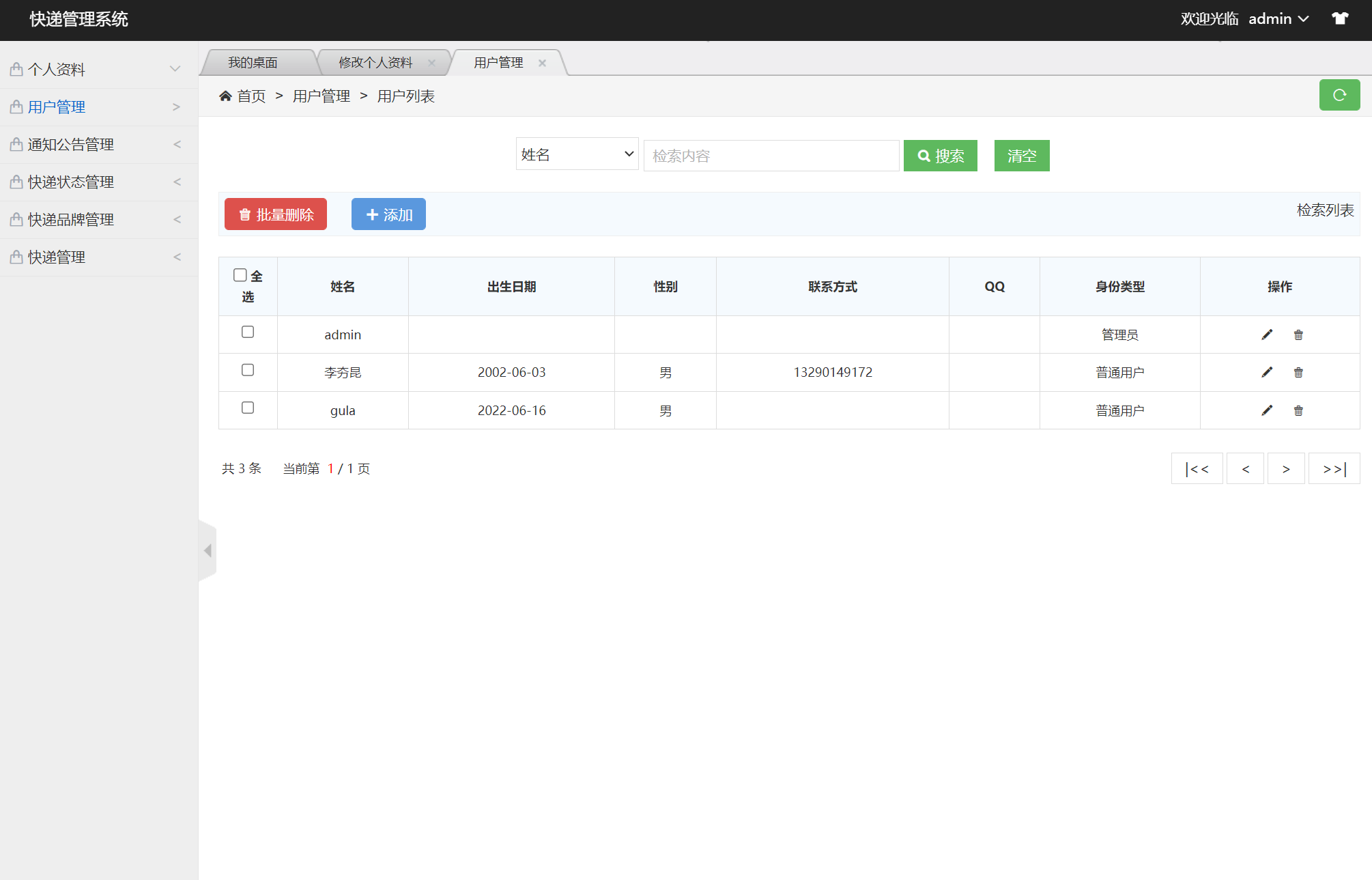Click the edit pencil icon for 李夯昆
Screen dimensions: 1372x880
coord(1267,372)
